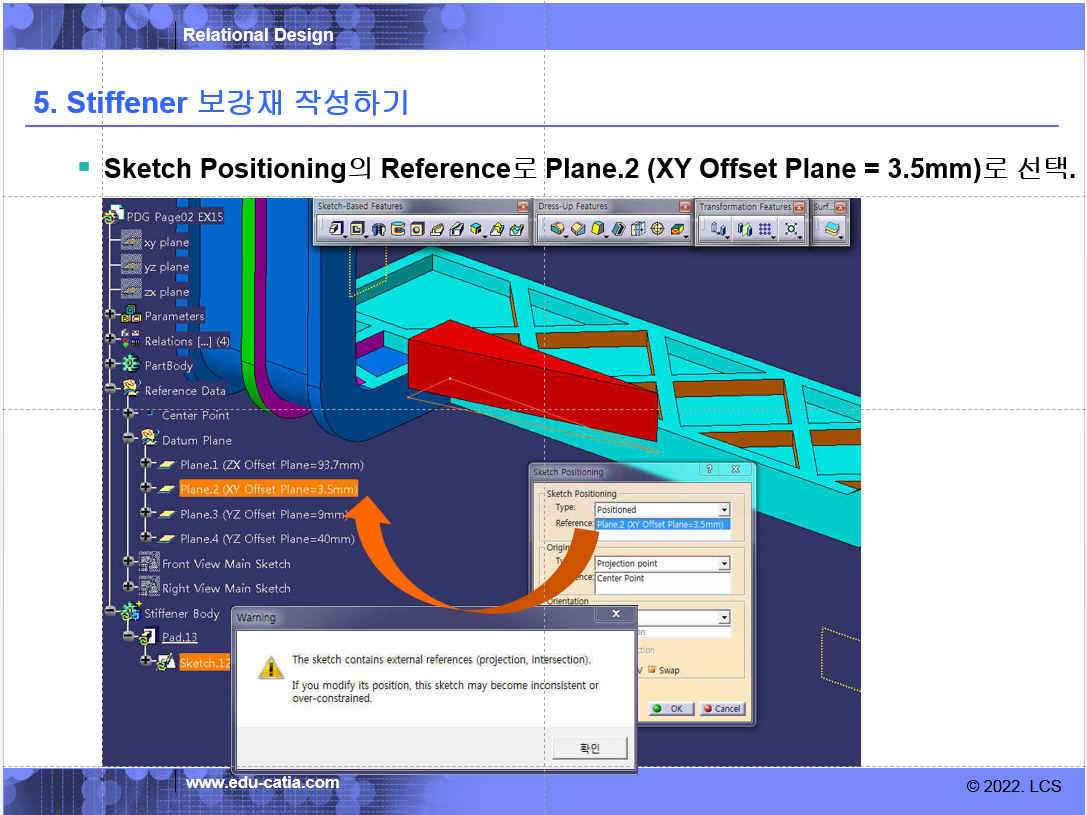Collapse the Datum Plane tree node
Screen dimensions: 1087x815
point(128,439)
